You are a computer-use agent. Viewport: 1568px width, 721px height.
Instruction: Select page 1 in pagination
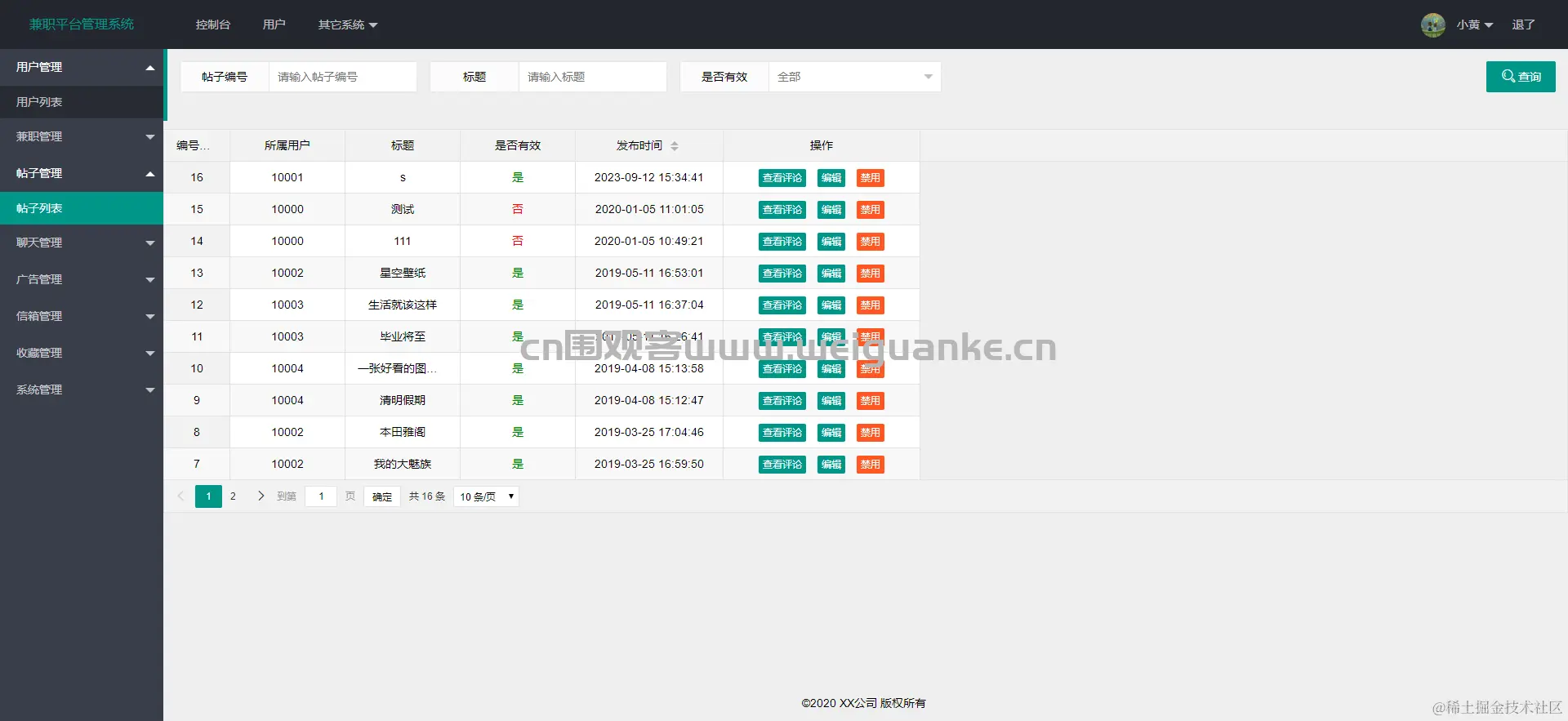[x=208, y=496]
